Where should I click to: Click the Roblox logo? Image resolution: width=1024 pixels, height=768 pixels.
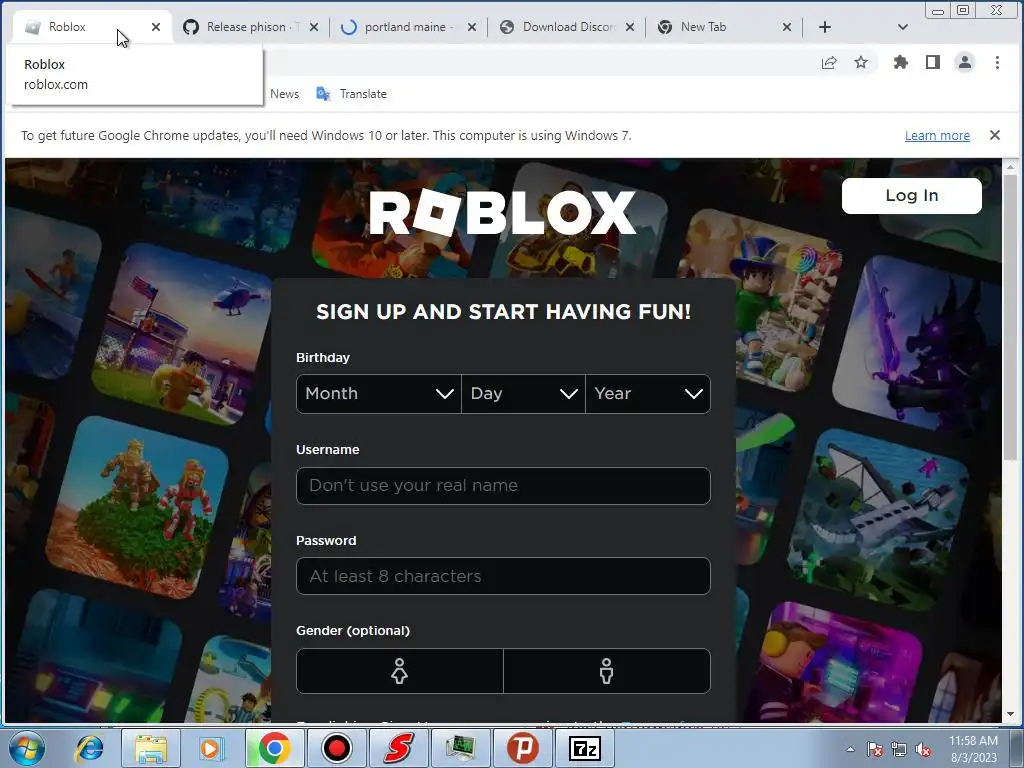click(503, 212)
